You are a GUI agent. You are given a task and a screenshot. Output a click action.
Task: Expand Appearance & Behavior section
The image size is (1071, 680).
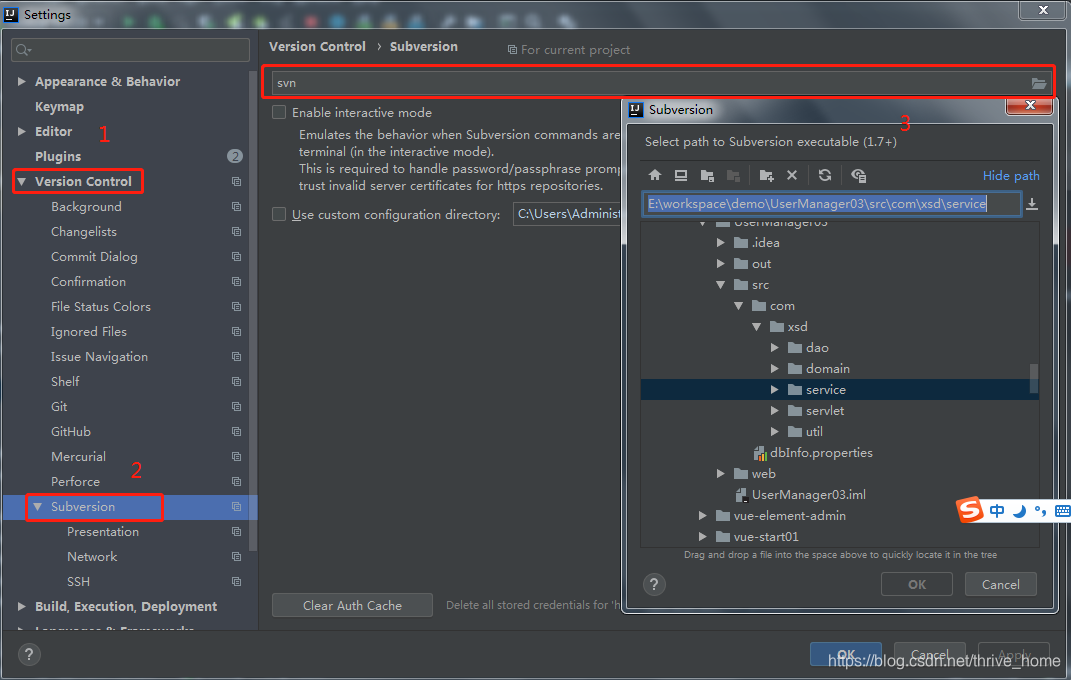coord(21,81)
